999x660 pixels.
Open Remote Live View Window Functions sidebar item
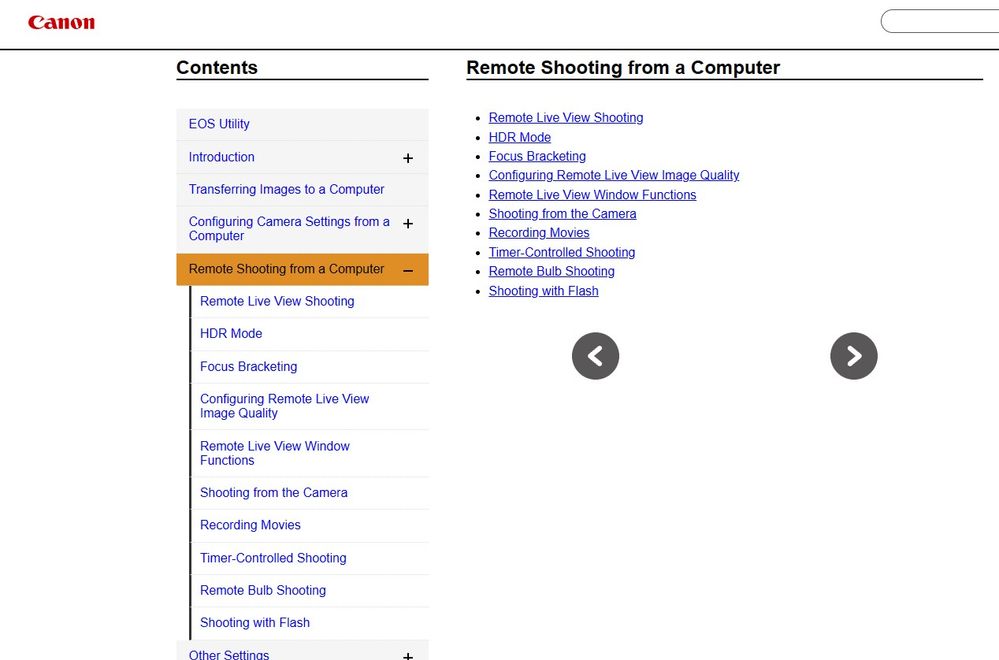pos(275,453)
